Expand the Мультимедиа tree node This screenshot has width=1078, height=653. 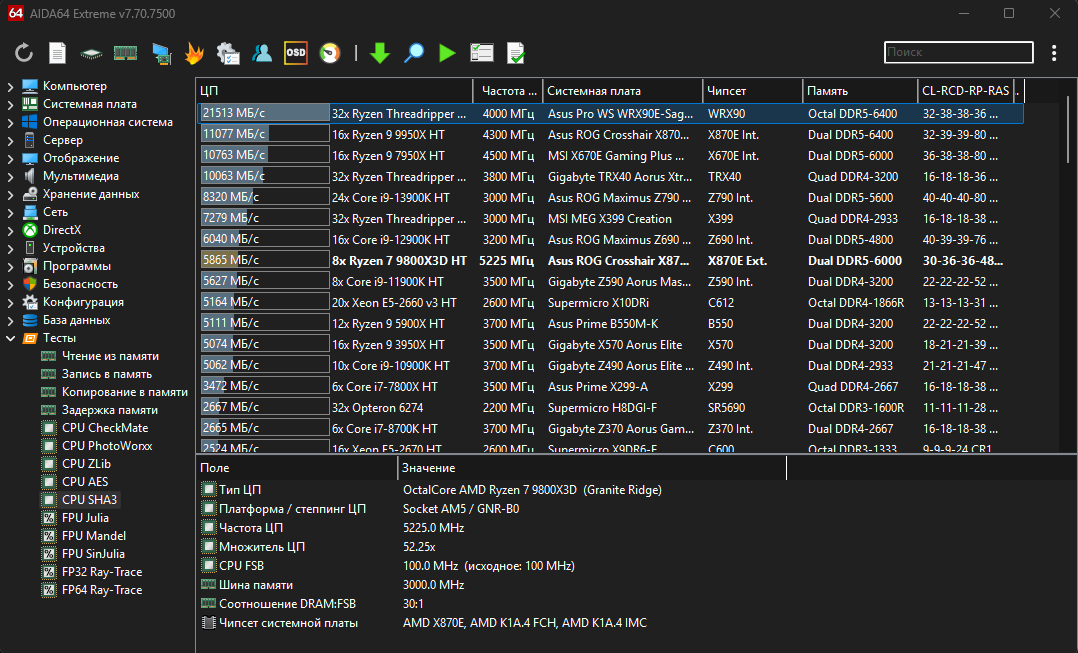10,177
